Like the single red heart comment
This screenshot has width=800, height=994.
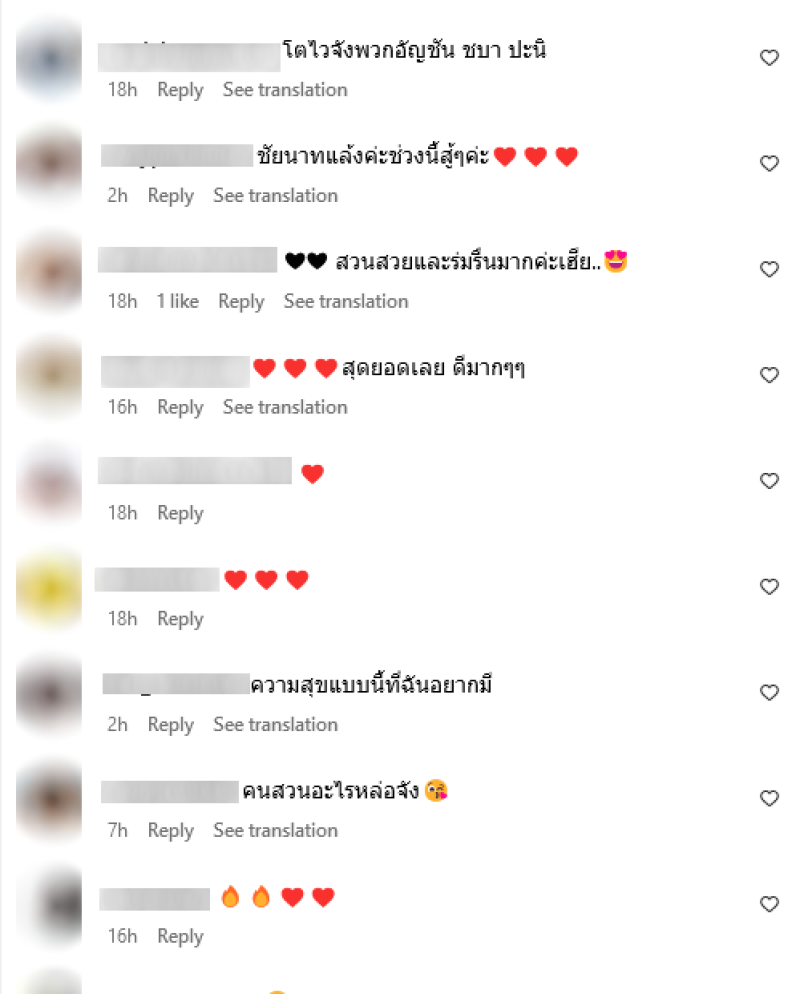coord(769,481)
